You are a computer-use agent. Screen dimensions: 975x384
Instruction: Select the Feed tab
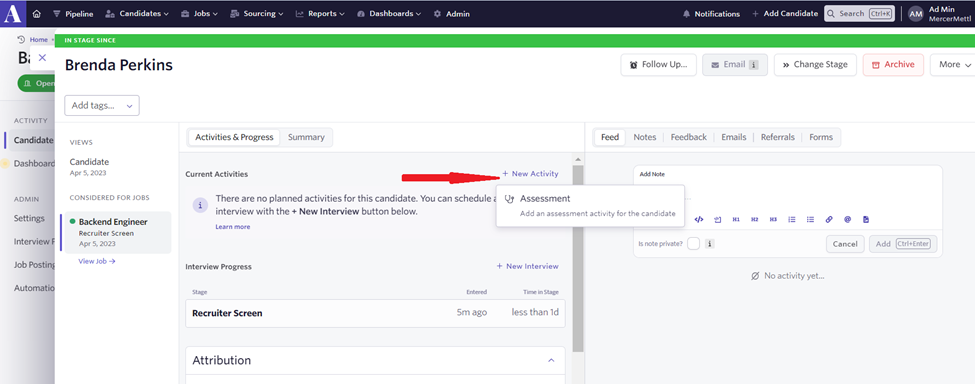[x=610, y=137]
